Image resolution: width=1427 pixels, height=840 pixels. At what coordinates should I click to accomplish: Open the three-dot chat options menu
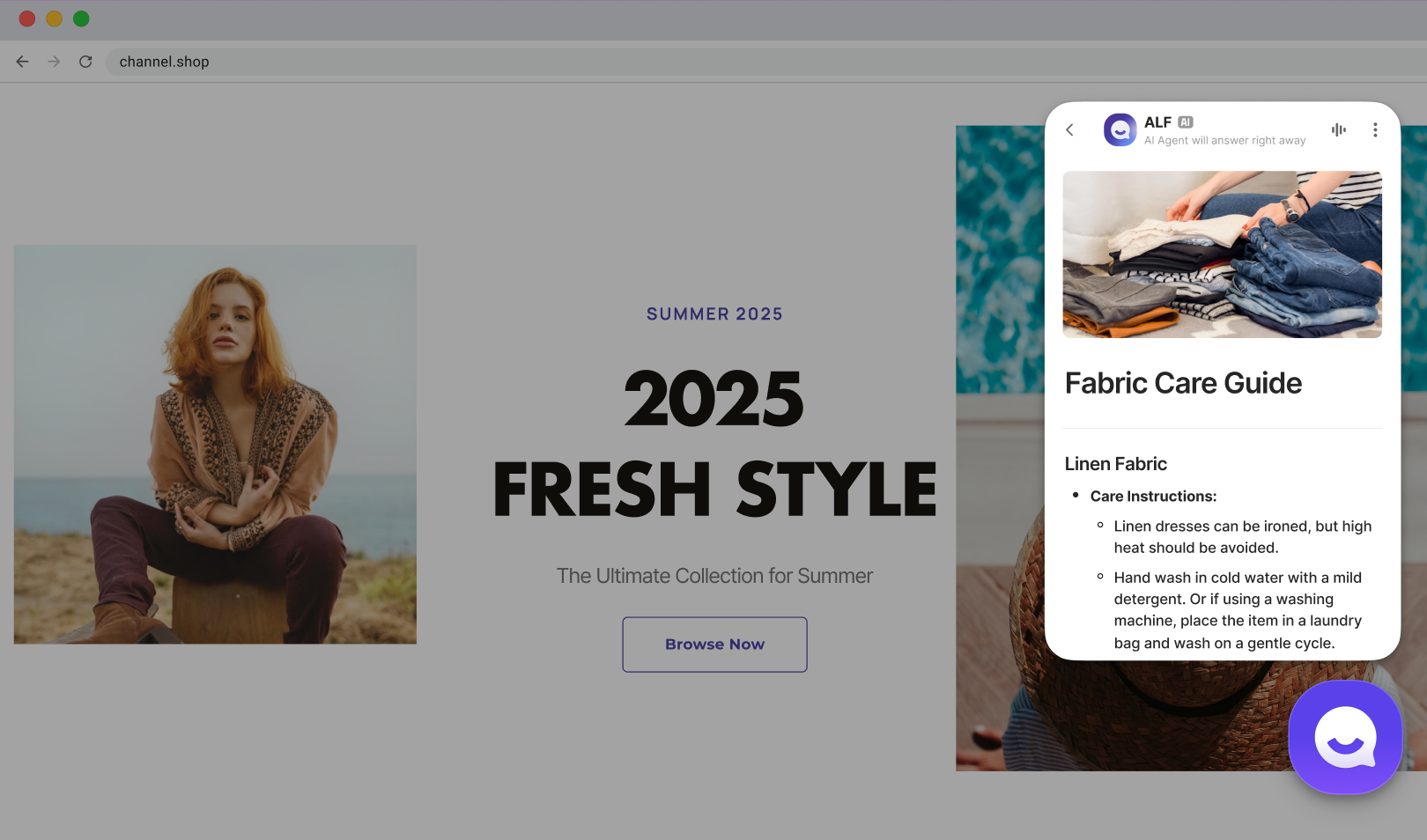pos(1375,130)
